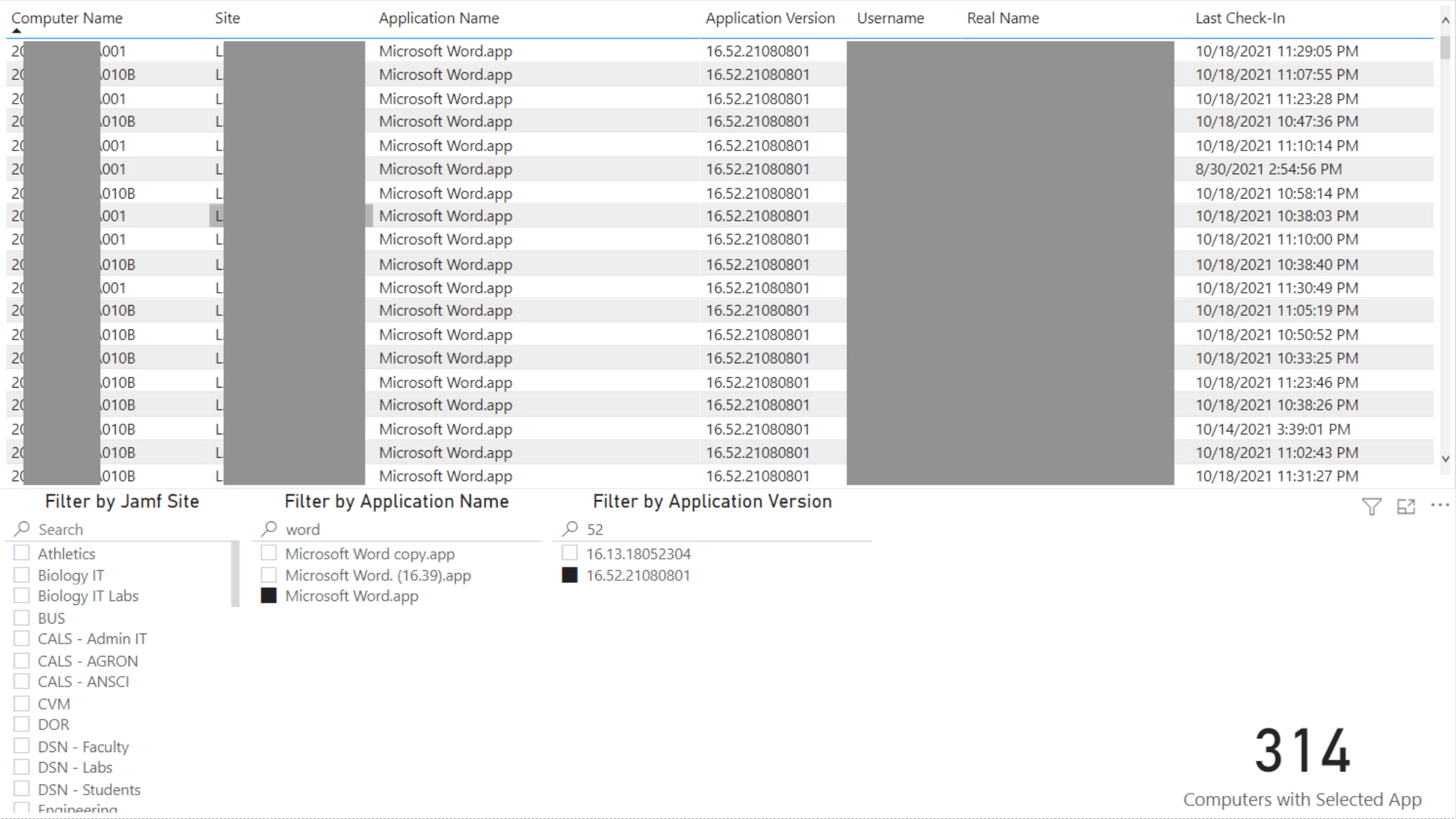This screenshot has width=1456, height=819.
Task: Click the Filter by Application Version title
Action: (712, 501)
